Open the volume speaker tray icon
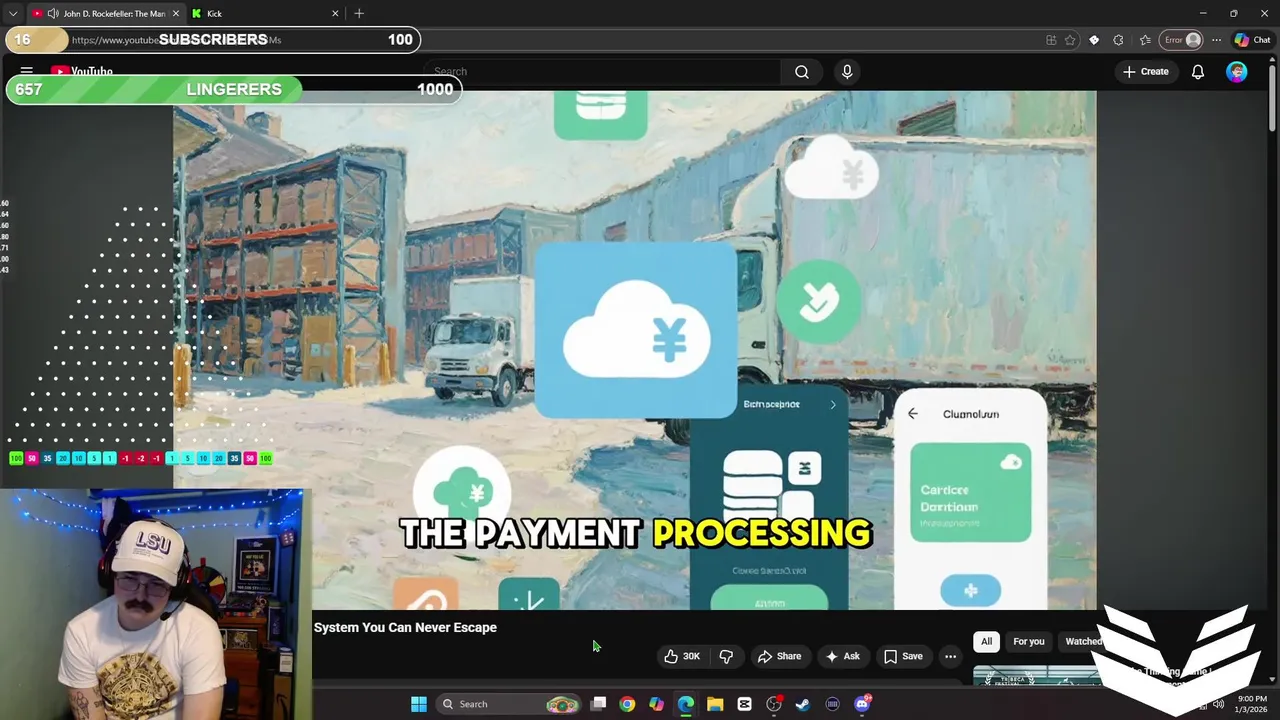 point(1218,704)
